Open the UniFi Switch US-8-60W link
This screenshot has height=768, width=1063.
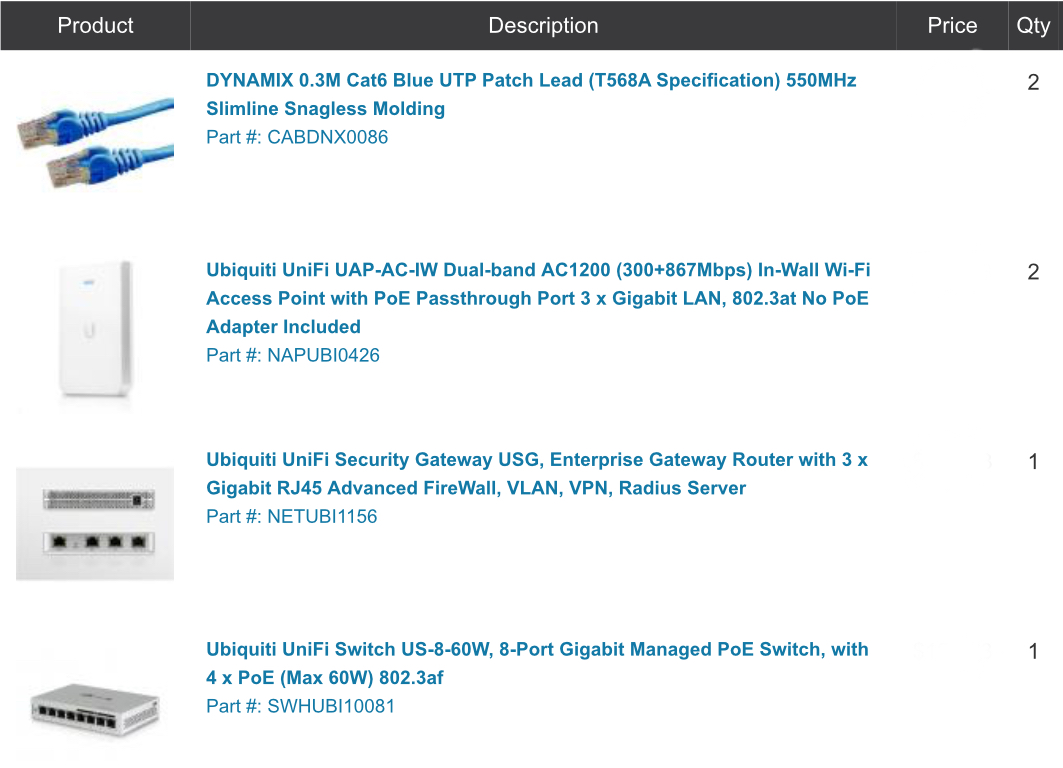tap(537, 663)
